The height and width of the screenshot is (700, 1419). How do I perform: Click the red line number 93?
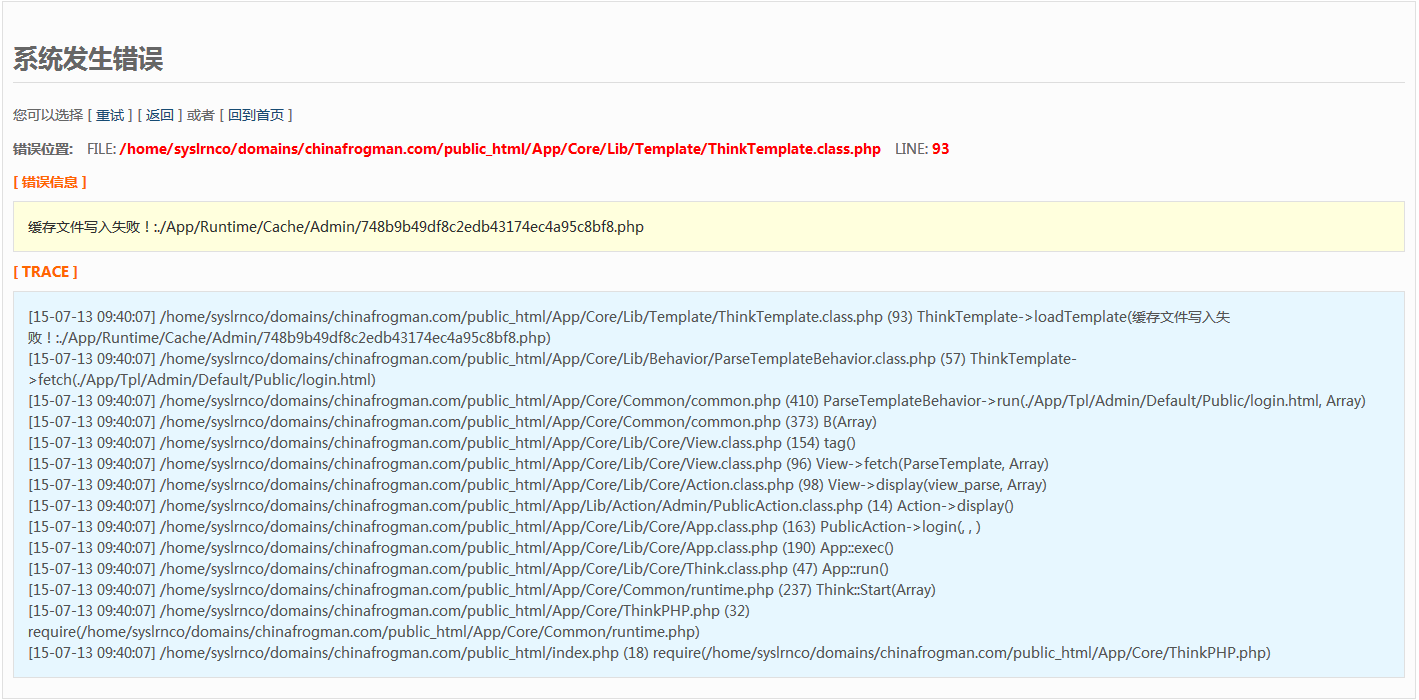pos(940,149)
